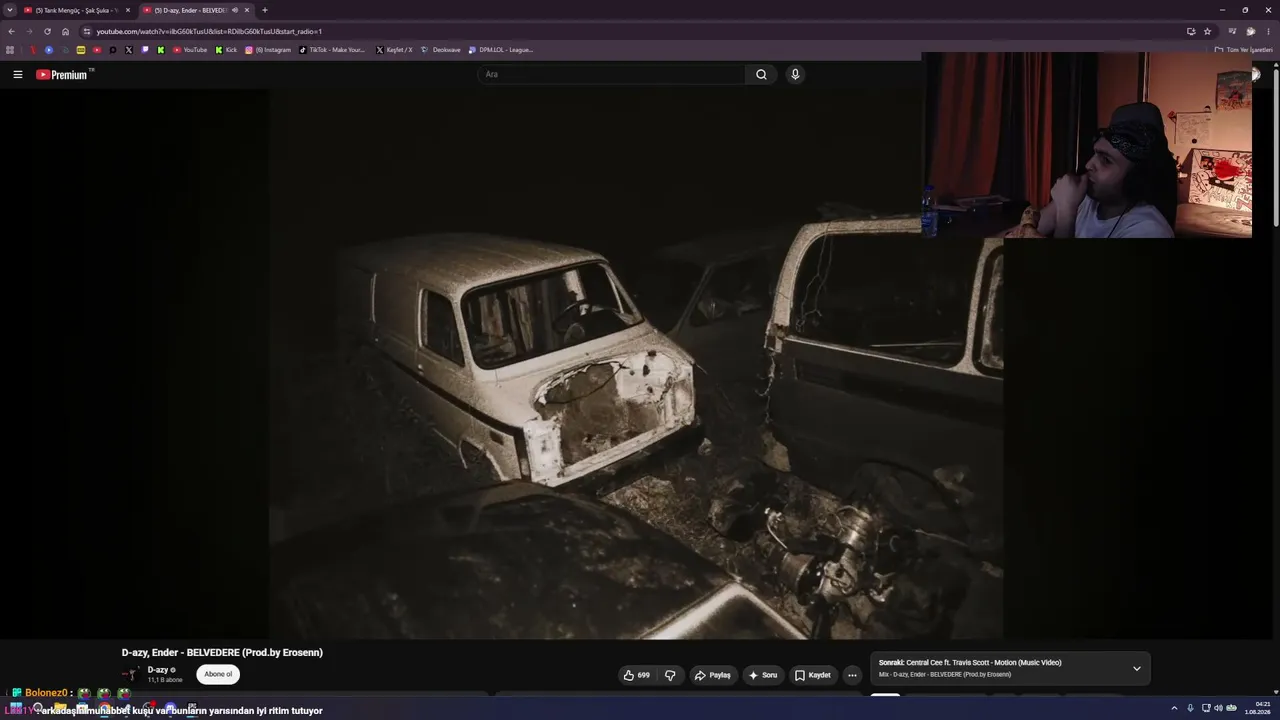The image size is (1280, 720).
Task: Open more actions three-dot menu
Action: click(x=852, y=675)
